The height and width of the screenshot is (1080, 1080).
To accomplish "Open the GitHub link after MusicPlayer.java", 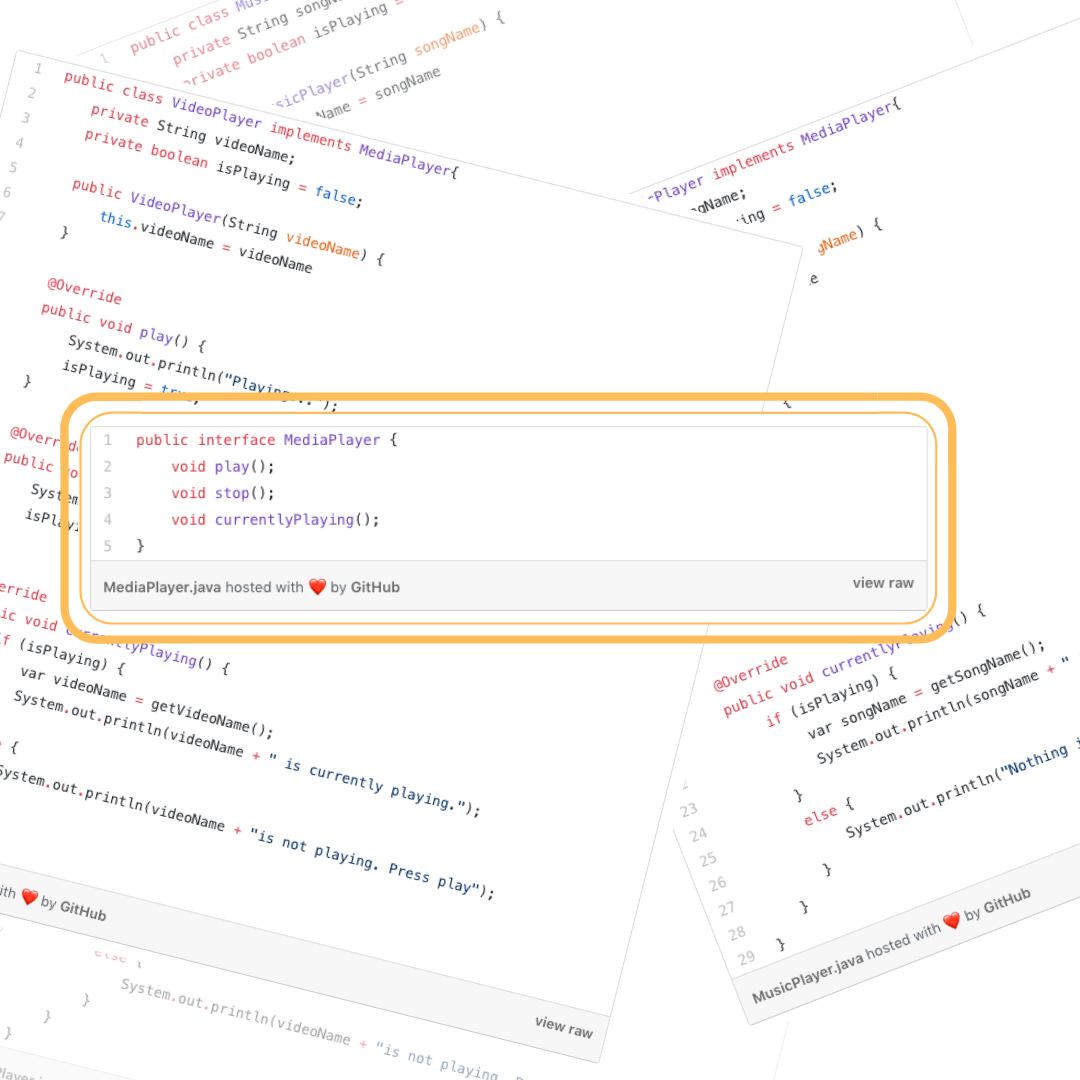I will coord(1006,900).
